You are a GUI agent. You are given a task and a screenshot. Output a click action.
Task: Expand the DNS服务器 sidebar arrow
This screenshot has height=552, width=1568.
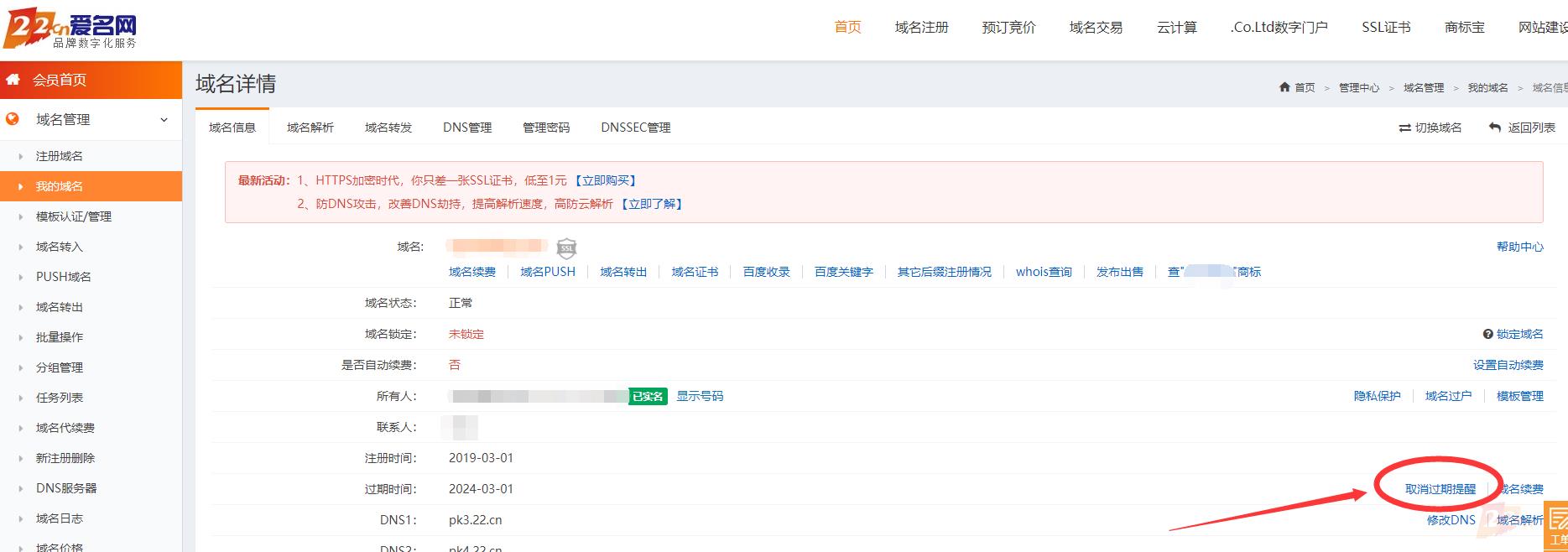(21, 488)
